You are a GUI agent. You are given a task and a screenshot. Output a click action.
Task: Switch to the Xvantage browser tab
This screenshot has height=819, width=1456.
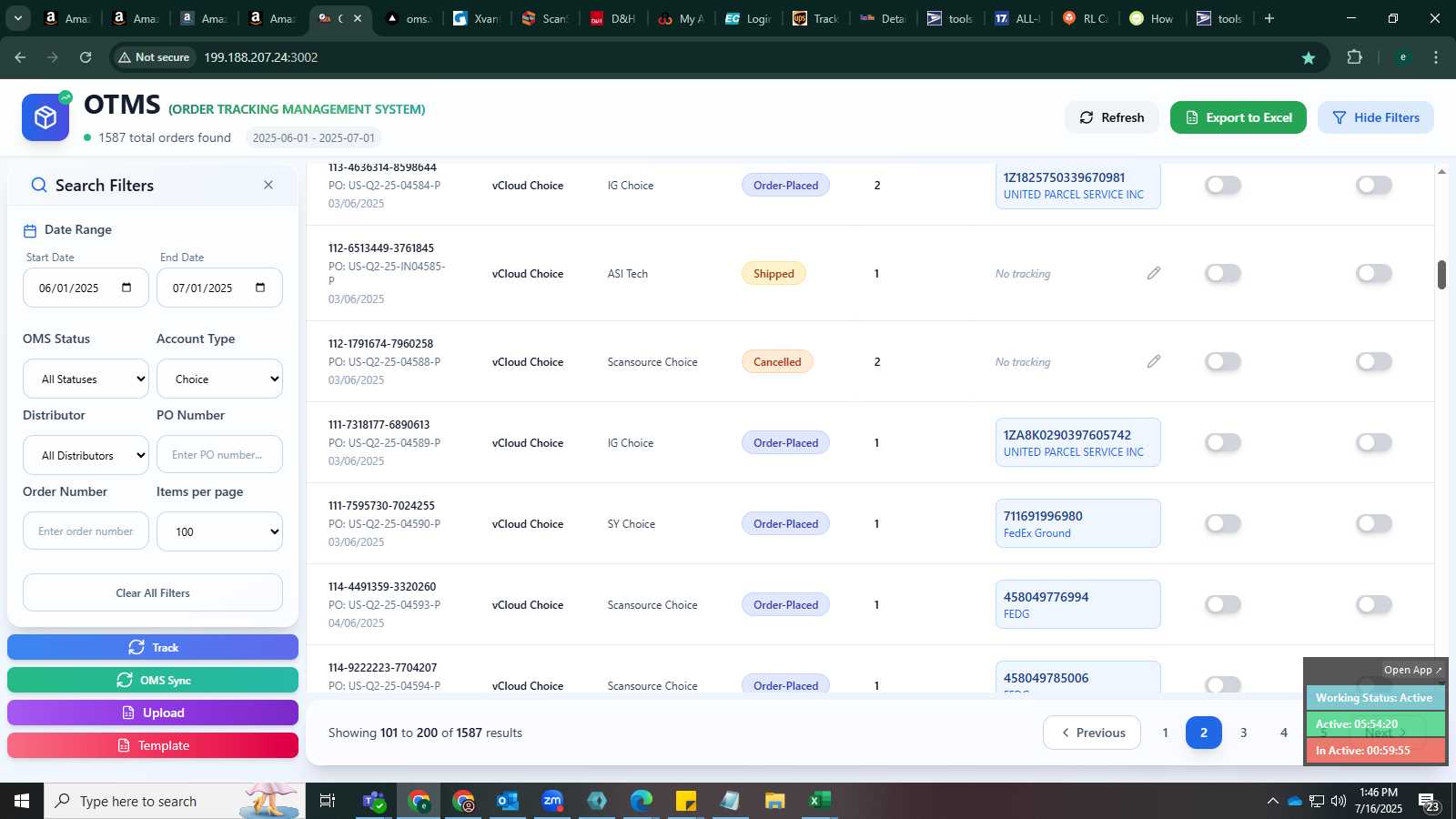click(x=477, y=18)
